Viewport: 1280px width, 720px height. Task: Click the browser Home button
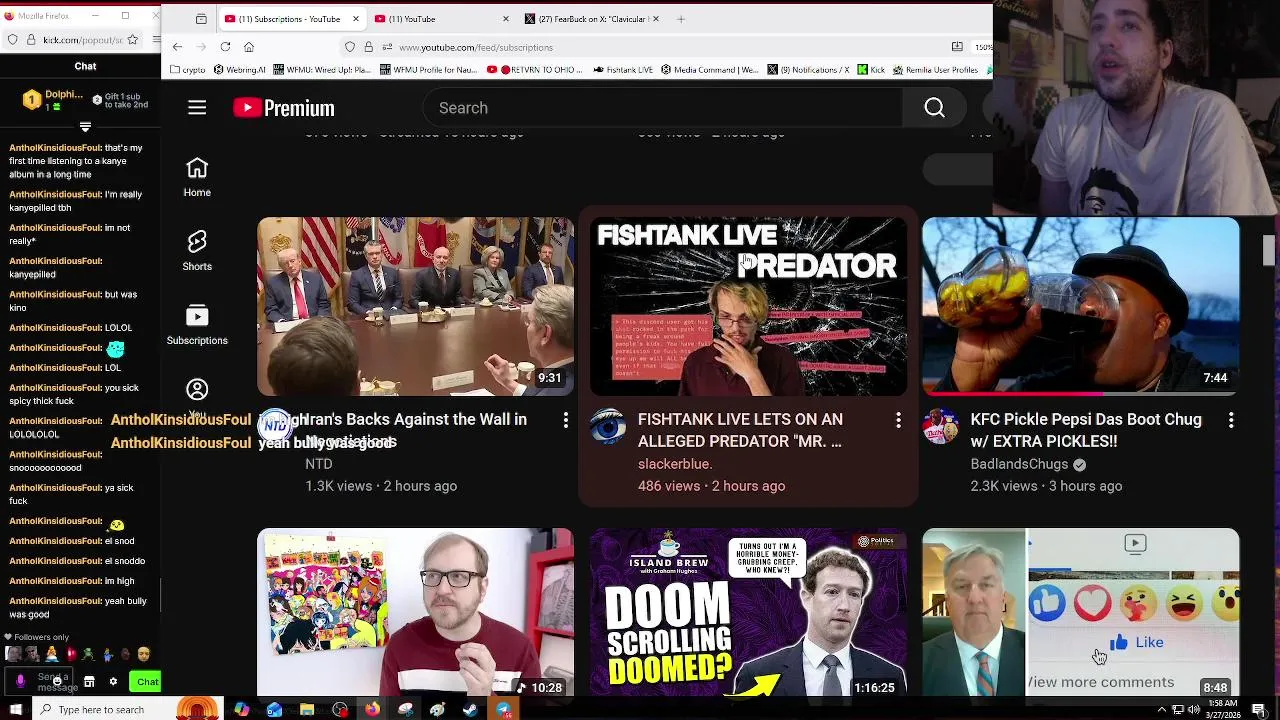(249, 47)
